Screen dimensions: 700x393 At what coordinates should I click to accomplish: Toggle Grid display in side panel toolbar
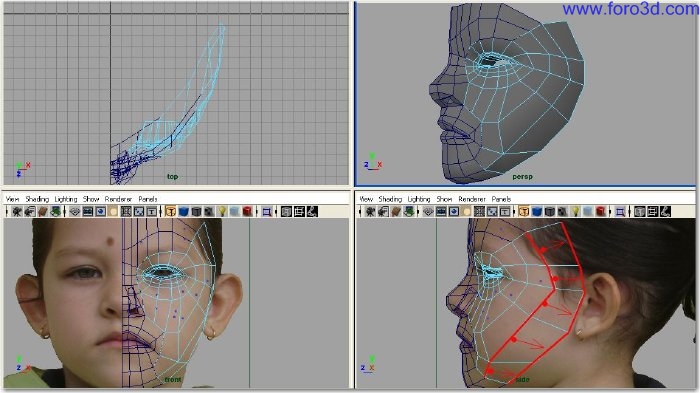click(428, 212)
